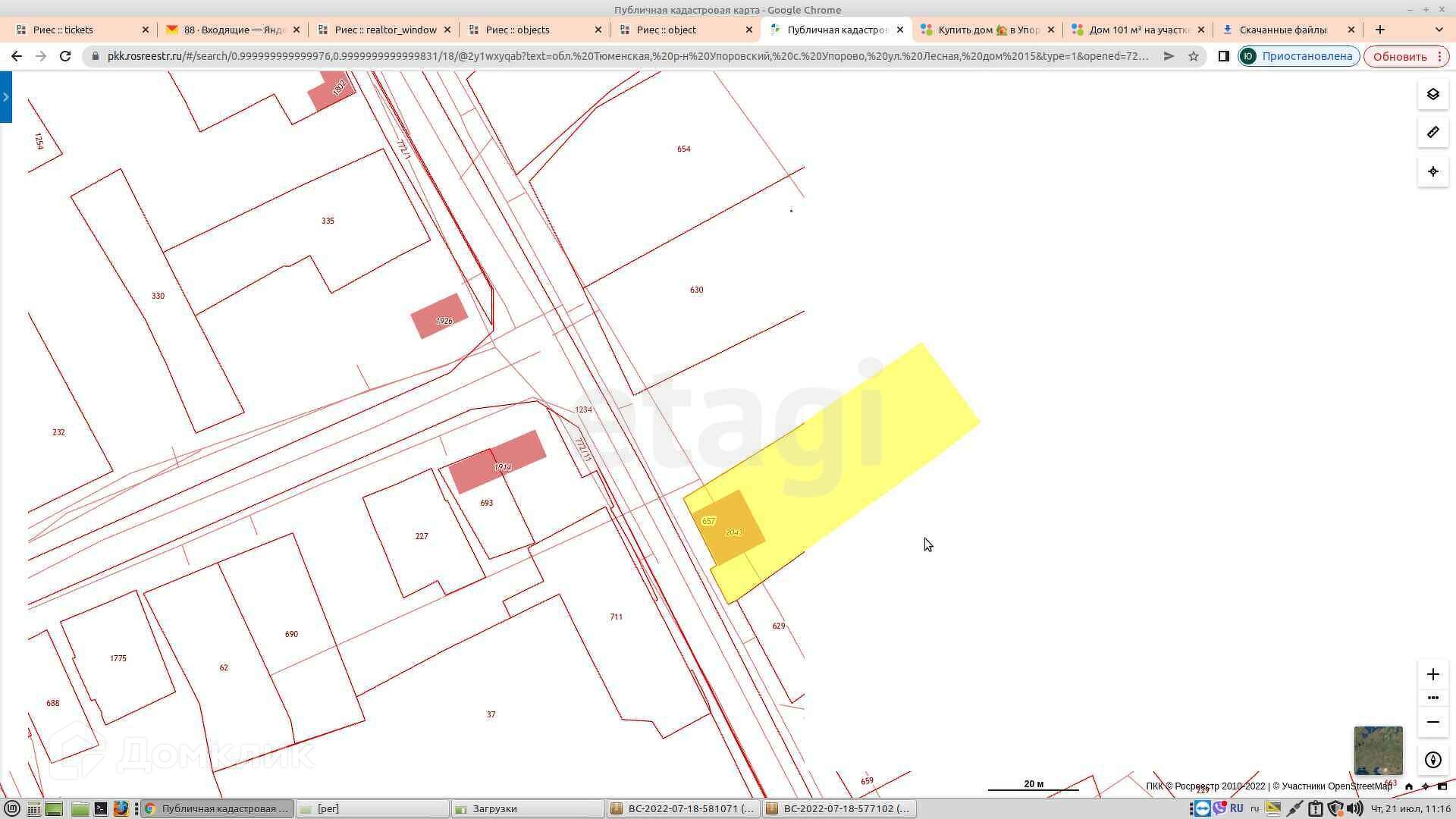This screenshot has width=1456, height=819.
Task: Zoom in with the plus button
Action: [x=1432, y=674]
